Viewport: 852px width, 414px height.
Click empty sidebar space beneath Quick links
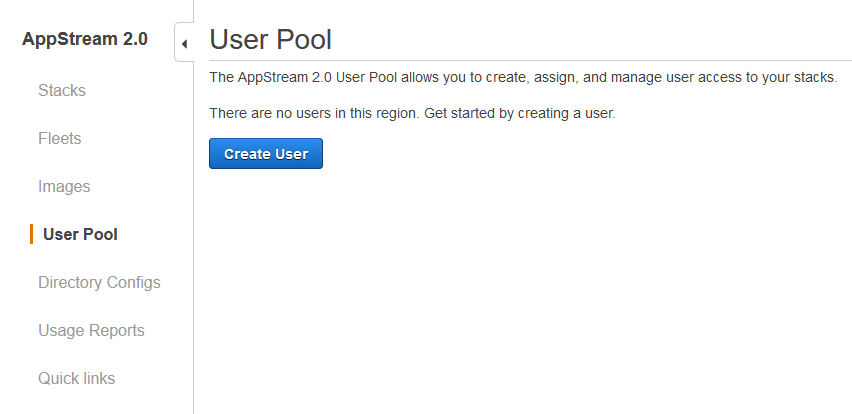pyautogui.click(x=96, y=402)
